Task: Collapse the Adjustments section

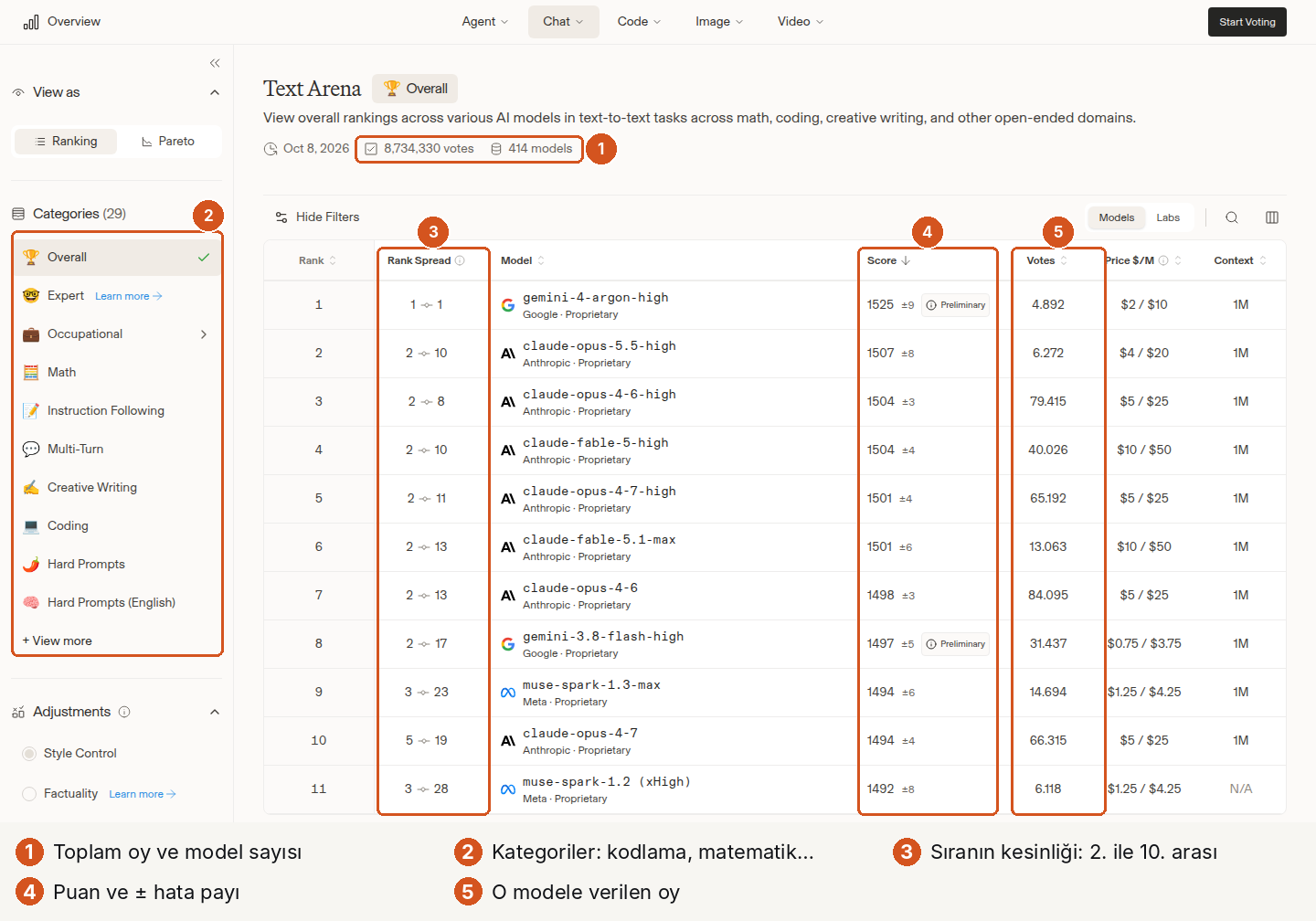Action: coord(215,712)
